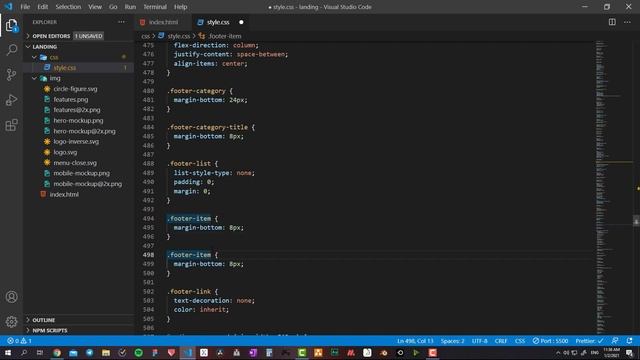Switch to the index.html tab

pyautogui.click(x=163, y=22)
